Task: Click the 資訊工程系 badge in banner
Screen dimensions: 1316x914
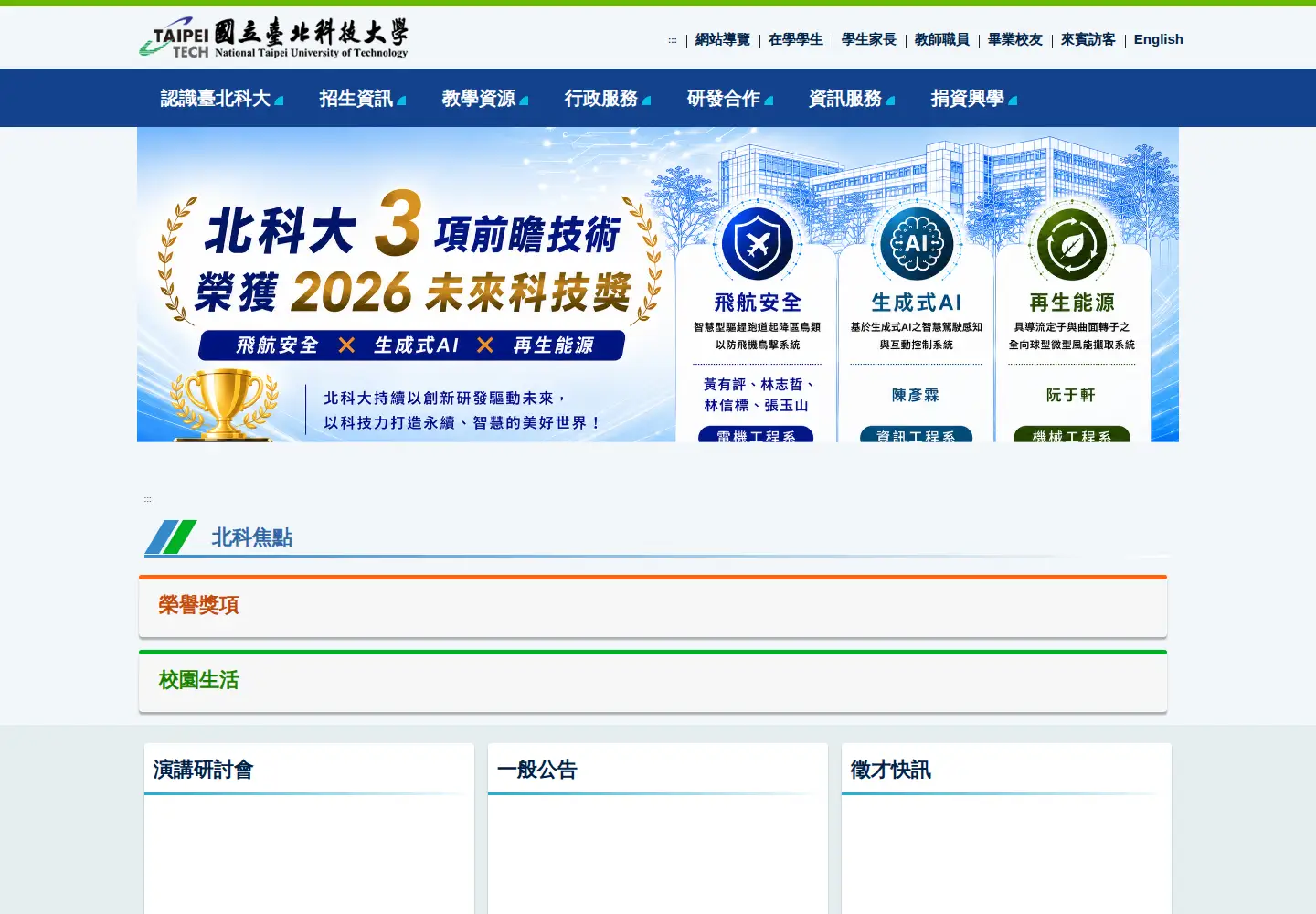Action: [x=916, y=435]
